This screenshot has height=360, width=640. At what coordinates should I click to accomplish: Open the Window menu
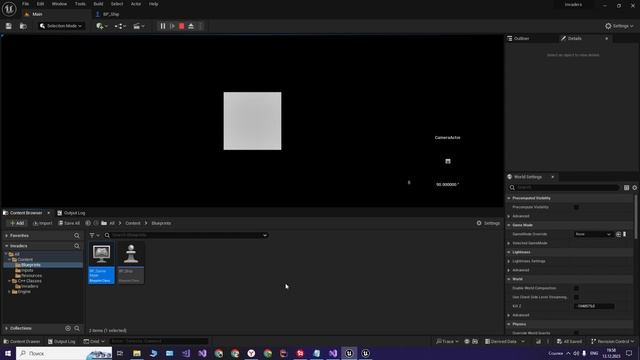click(x=59, y=4)
